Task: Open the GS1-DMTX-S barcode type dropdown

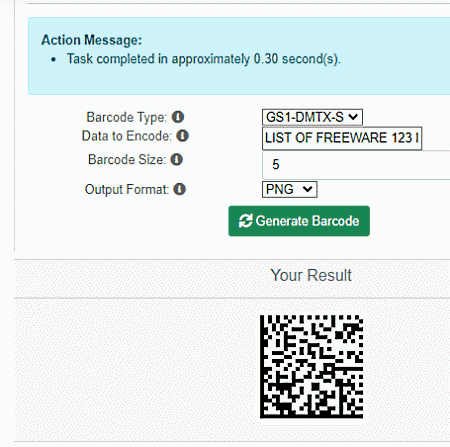Action: coord(312,117)
